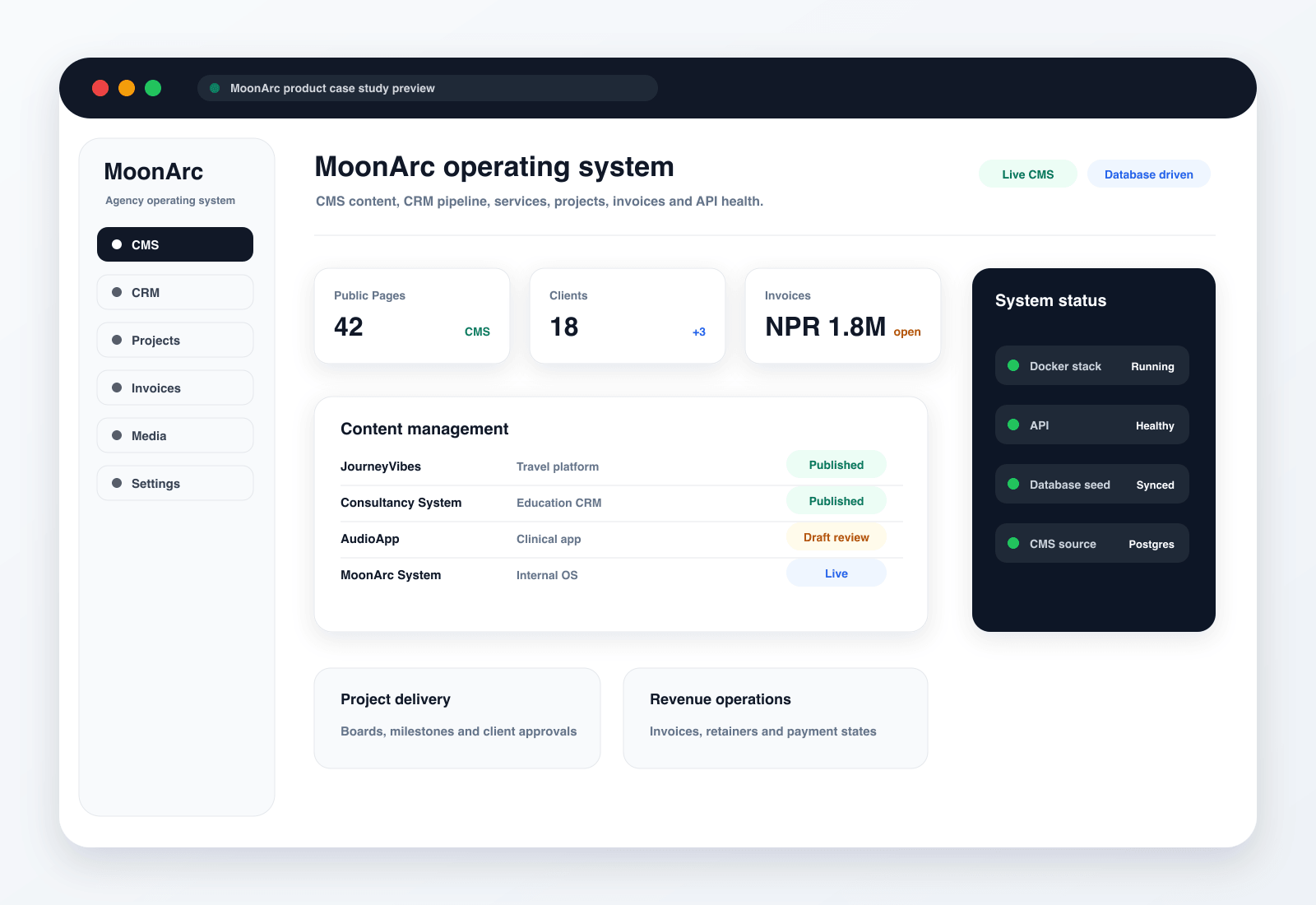Click the MoonArc logo text in sidebar

[x=154, y=171]
